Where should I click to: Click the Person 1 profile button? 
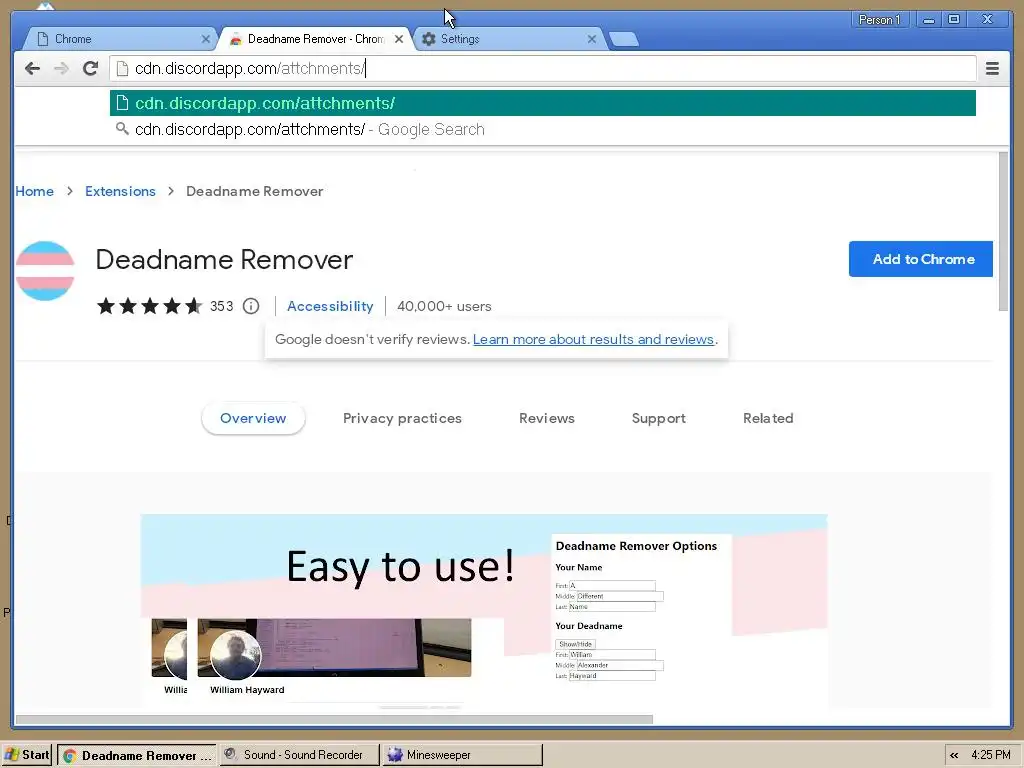[x=879, y=20]
